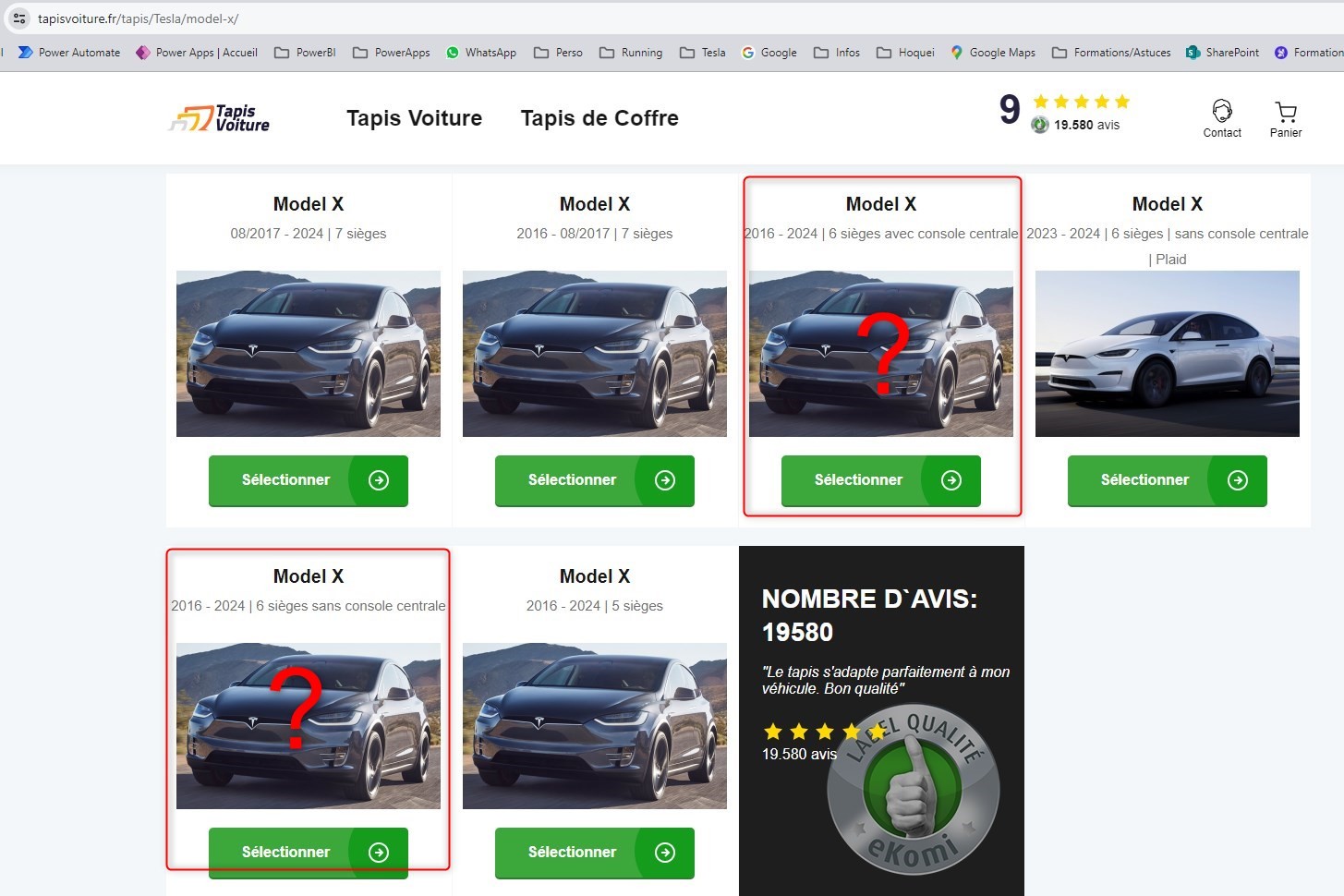
Task: Click car photo for 2016 - 08/2017 7 sièges
Action: (595, 354)
